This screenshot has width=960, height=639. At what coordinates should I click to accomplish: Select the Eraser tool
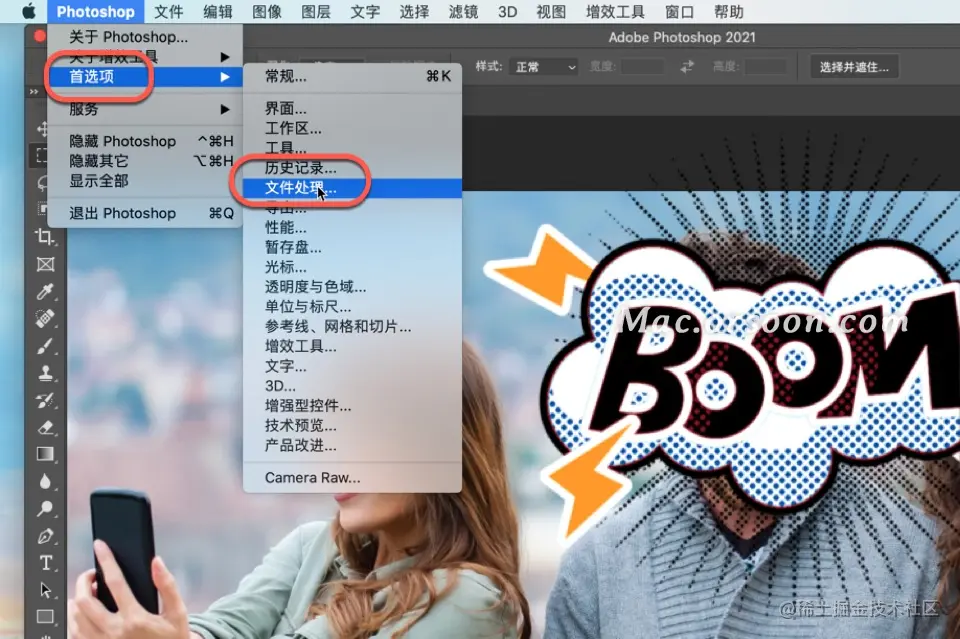coord(45,427)
